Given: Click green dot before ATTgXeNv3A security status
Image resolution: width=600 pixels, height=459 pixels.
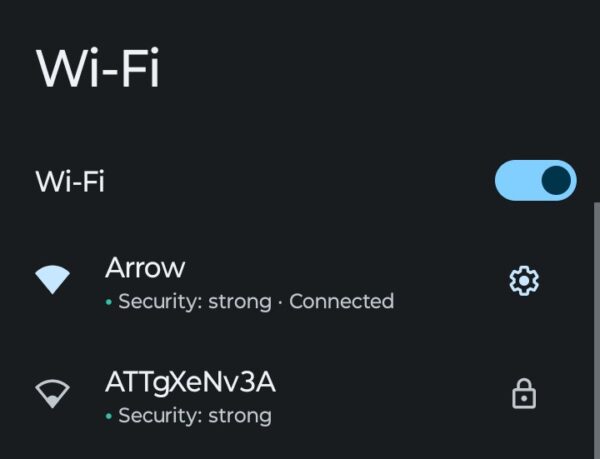Looking at the screenshot, I should [x=108, y=415].
